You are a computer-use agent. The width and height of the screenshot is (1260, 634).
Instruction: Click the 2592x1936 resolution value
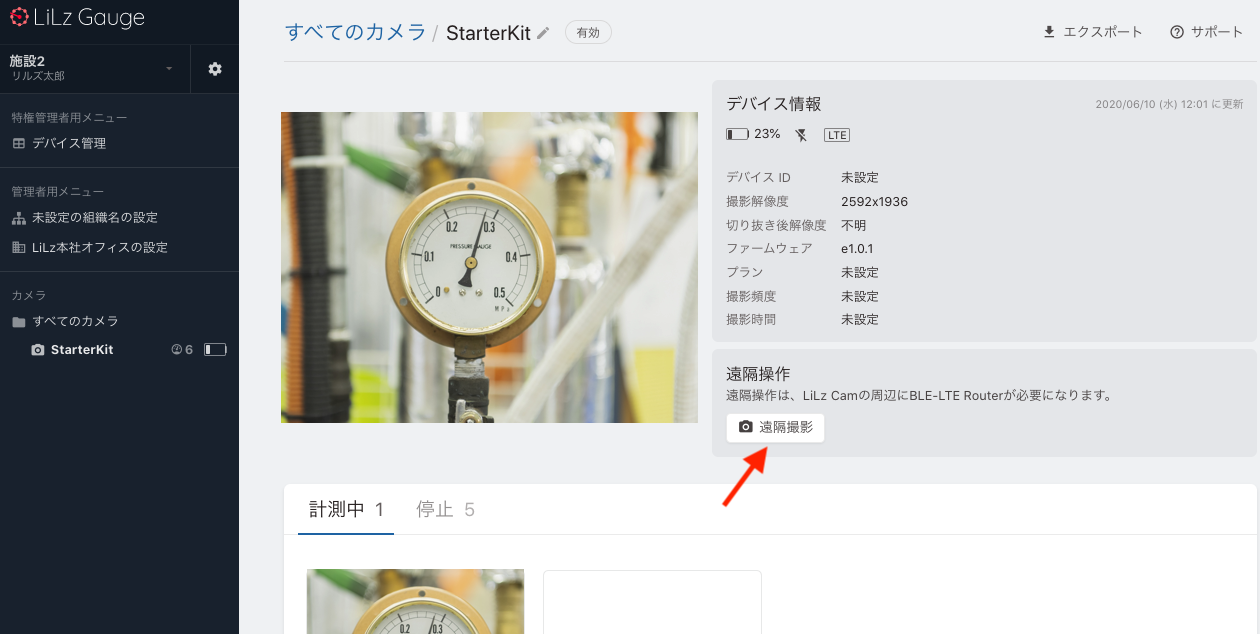(x=874, y=201)
